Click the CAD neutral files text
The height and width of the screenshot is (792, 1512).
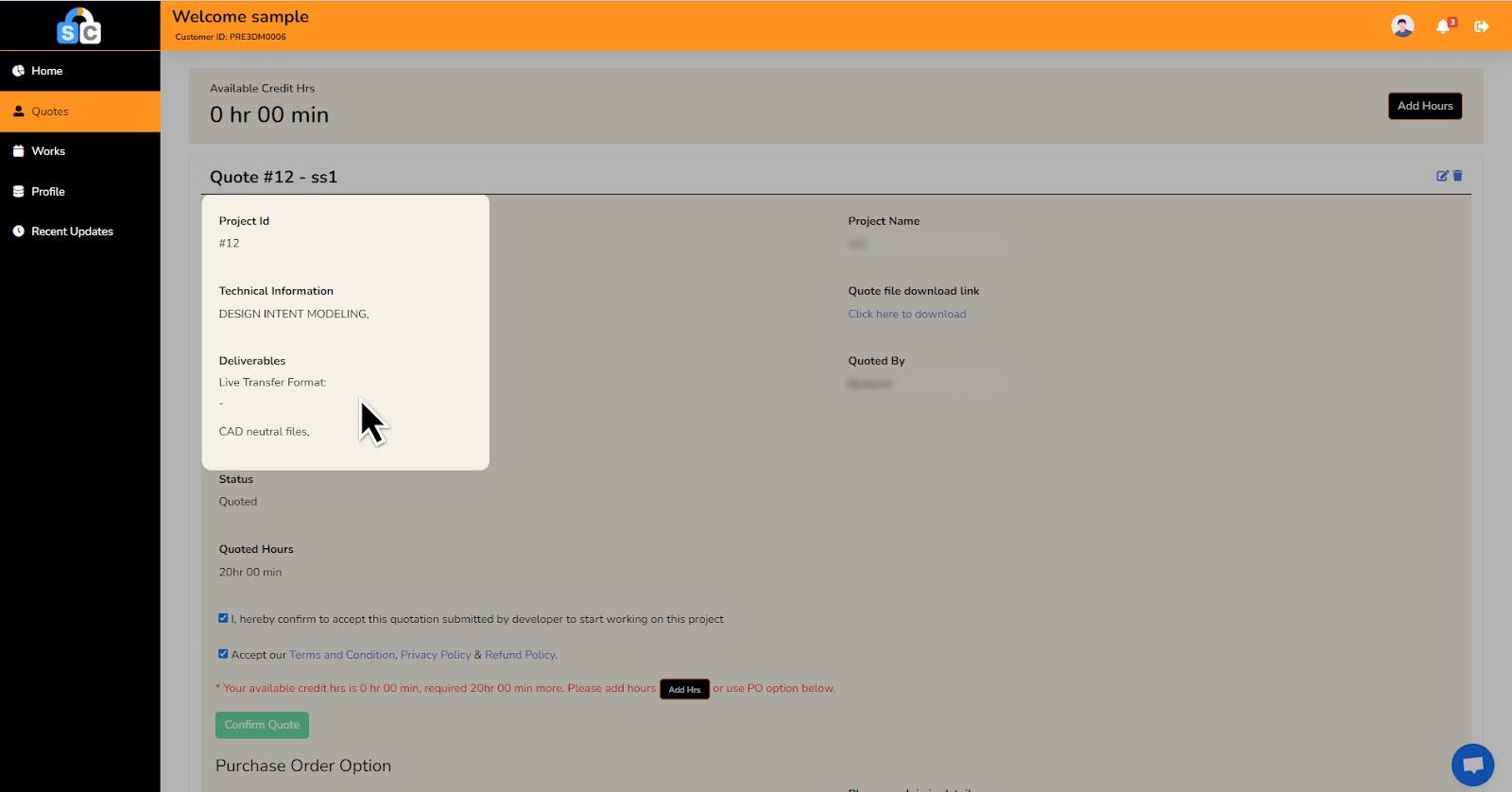click(265, 432)
